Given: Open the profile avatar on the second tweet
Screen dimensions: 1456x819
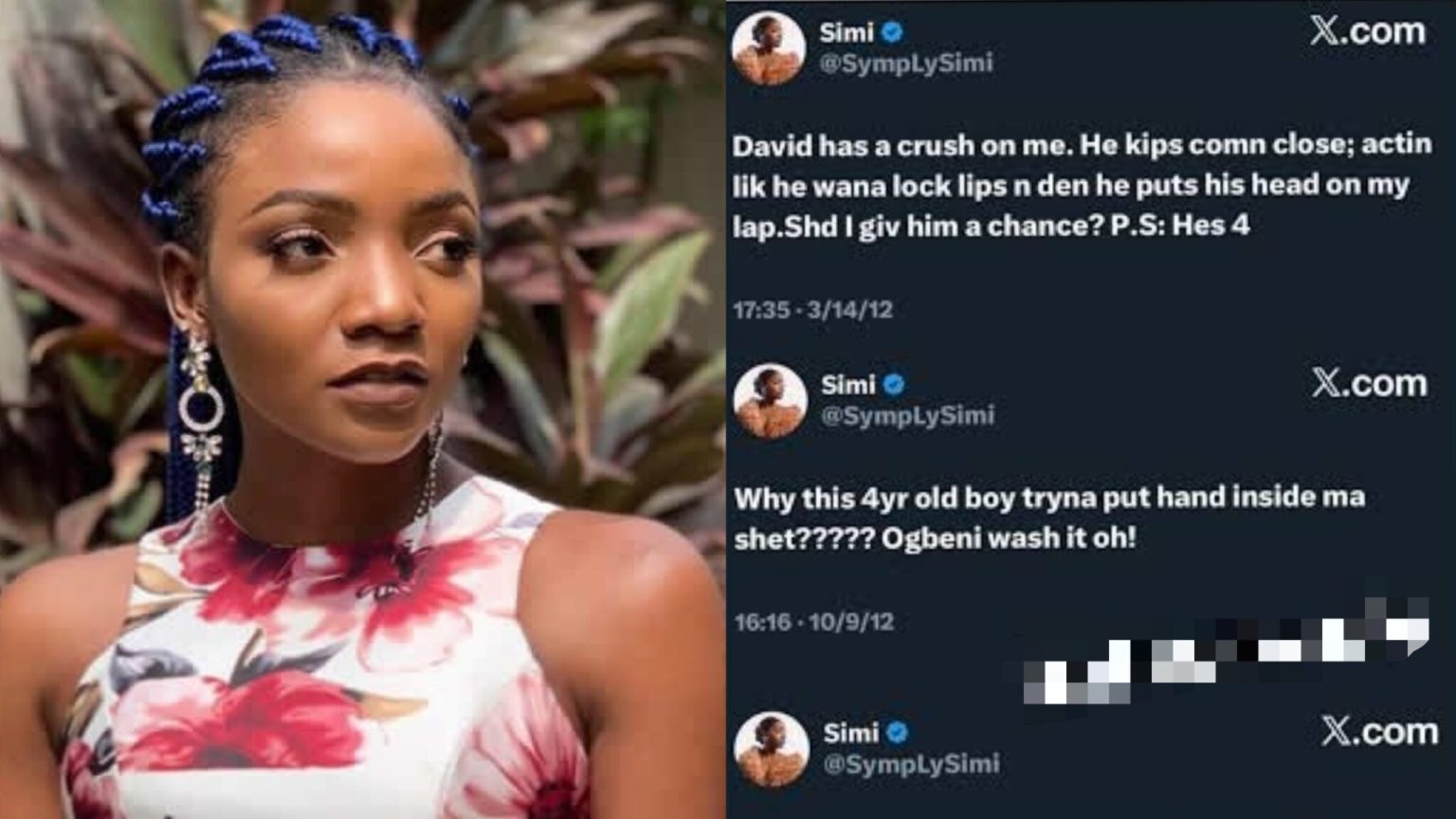Looking at the screenshot, I should click(770, 400).
